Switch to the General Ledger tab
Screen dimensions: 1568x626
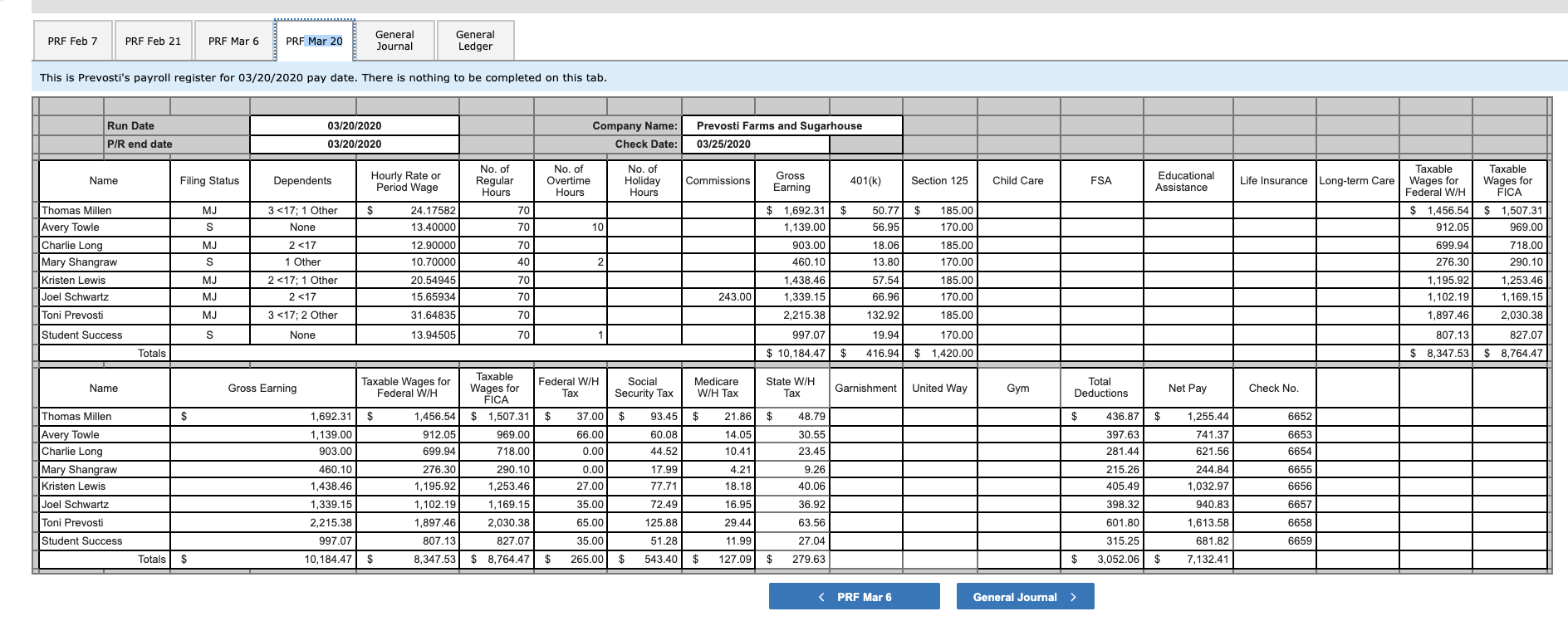(x=475, y=41)
